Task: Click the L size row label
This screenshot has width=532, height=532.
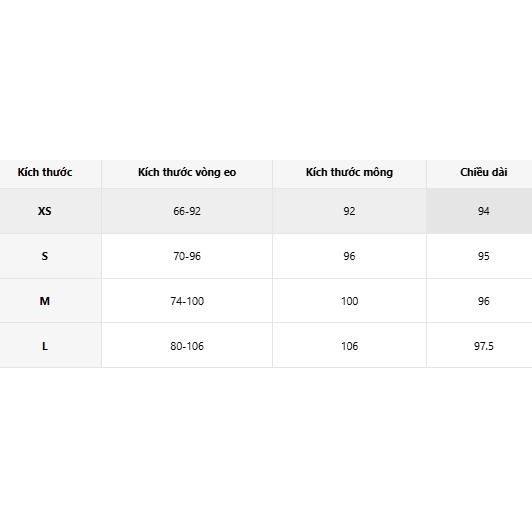Action: point(44,346)
